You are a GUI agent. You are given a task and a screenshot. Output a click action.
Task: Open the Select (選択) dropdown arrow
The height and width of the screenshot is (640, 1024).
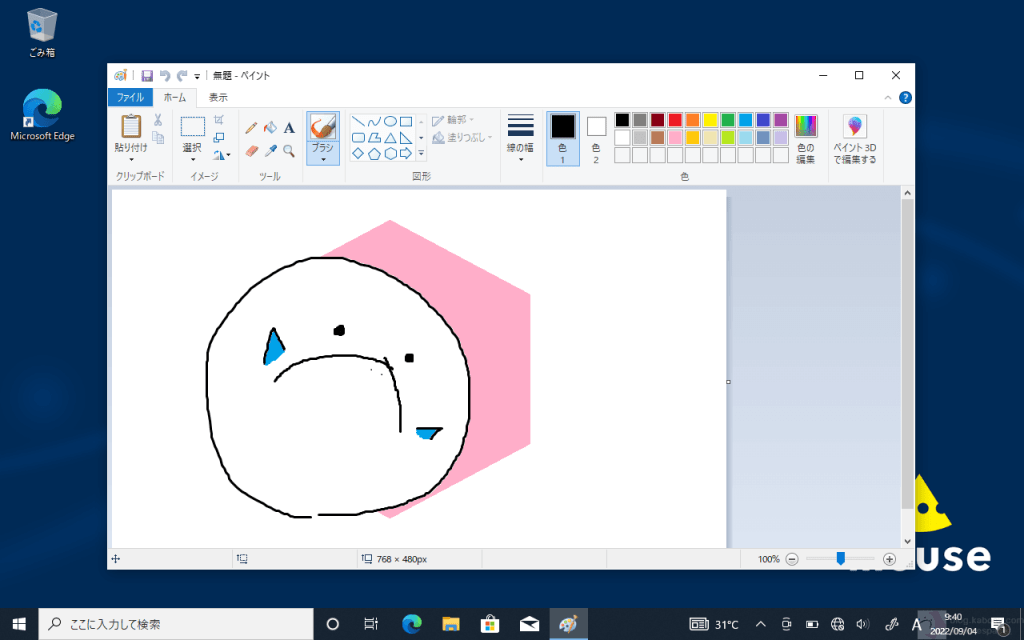(192, 158)
